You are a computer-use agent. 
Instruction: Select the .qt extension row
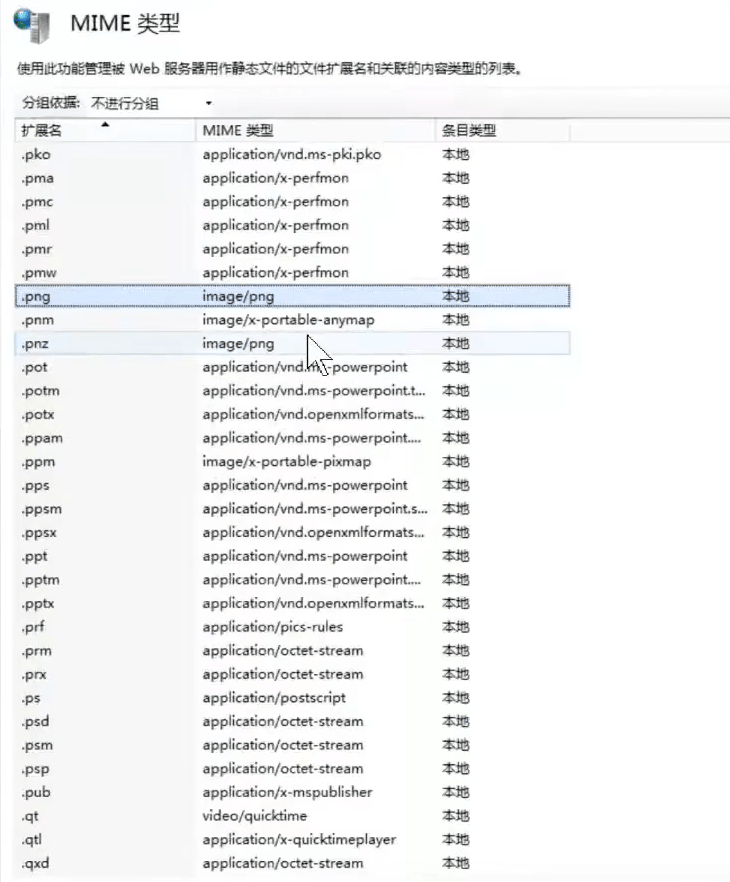(292, 816)
